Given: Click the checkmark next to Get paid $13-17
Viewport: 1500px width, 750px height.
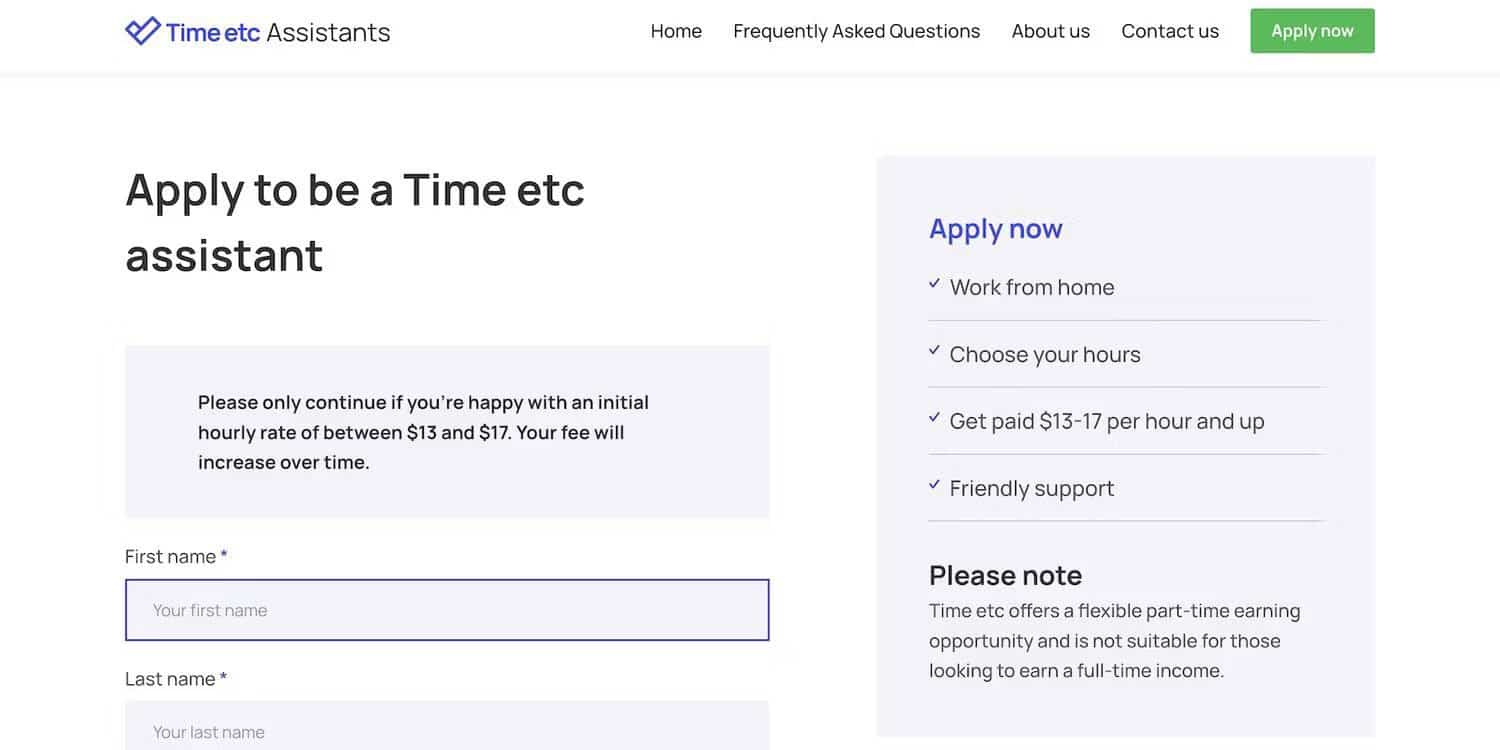Looking at the screenshot, I should point(934,418).
